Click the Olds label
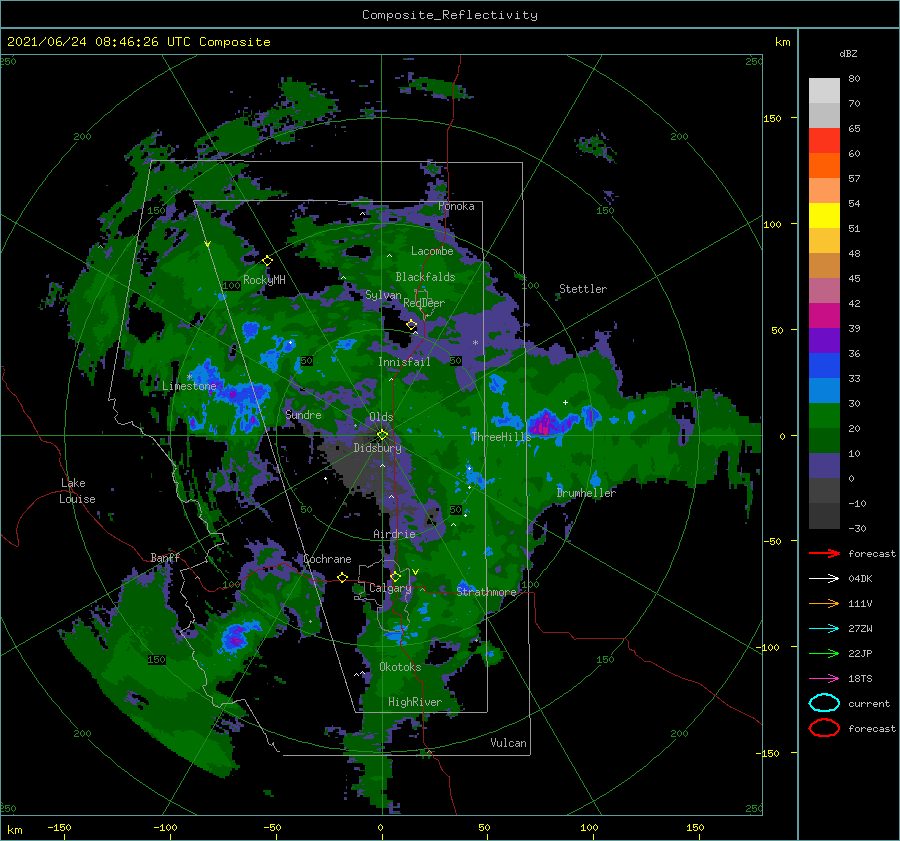 click(381, 417)
